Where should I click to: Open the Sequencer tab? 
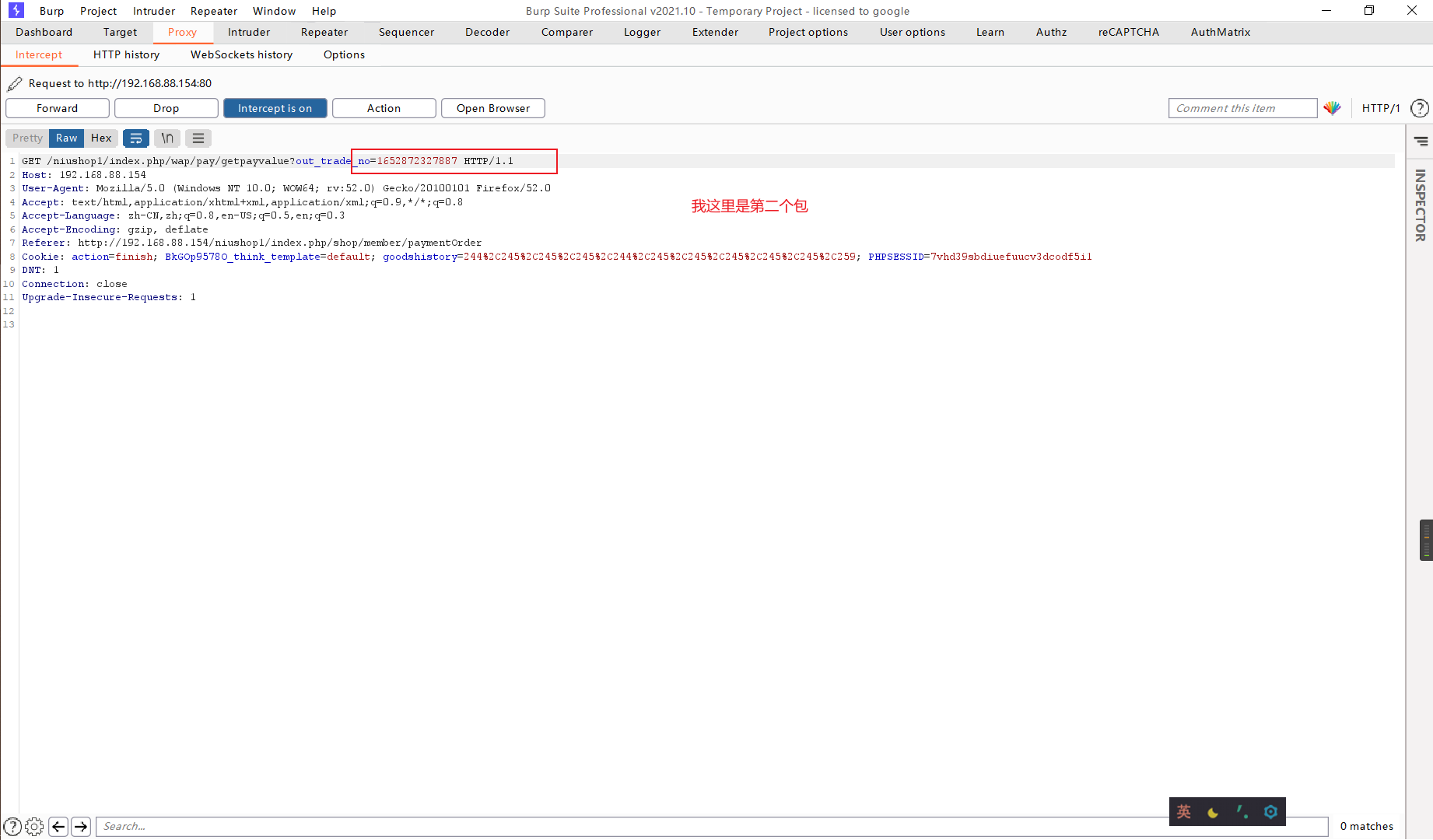click(406, 32)
